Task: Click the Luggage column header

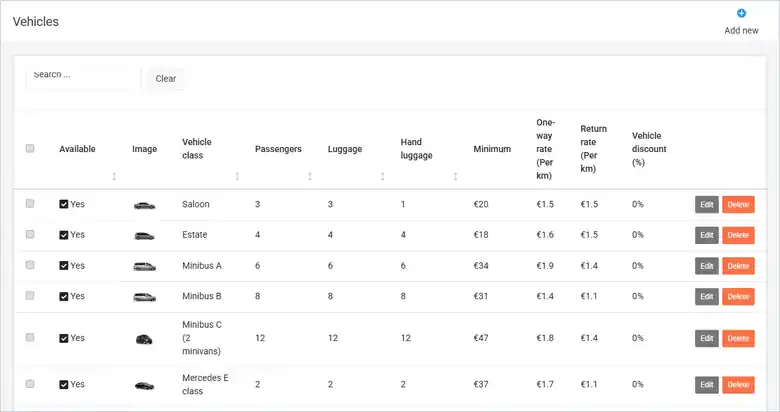Action: (345, 149)
